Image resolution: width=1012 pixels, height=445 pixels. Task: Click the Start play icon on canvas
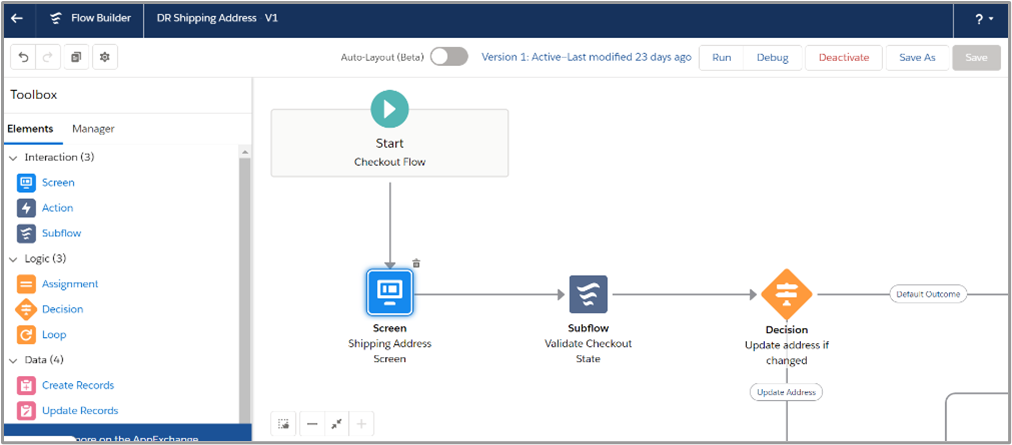coord(390,109)
